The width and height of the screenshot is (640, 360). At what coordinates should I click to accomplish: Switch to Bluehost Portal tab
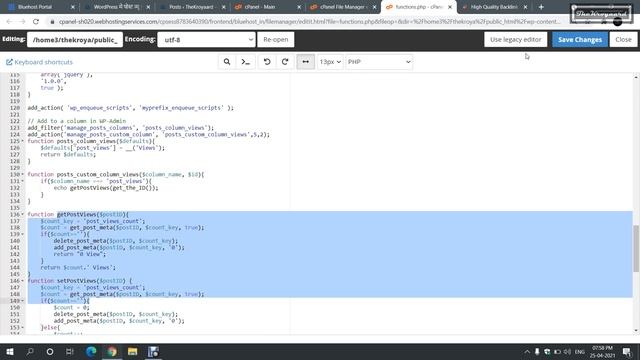(x=40, y=7)
